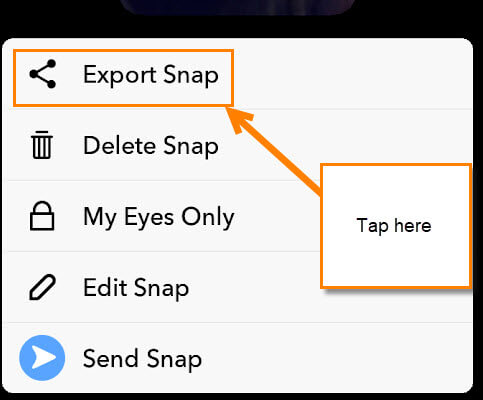Click the blank area right of Send Snap label
The image size is (483, 400).
pos(337,358)
